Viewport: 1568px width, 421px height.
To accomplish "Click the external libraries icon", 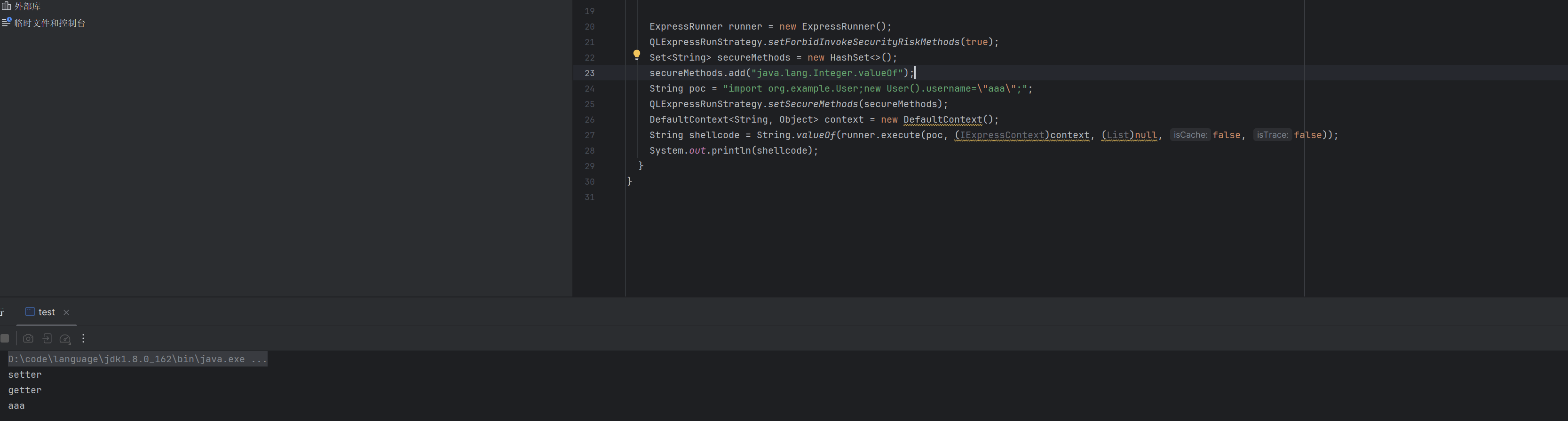I will coord(6,6).
